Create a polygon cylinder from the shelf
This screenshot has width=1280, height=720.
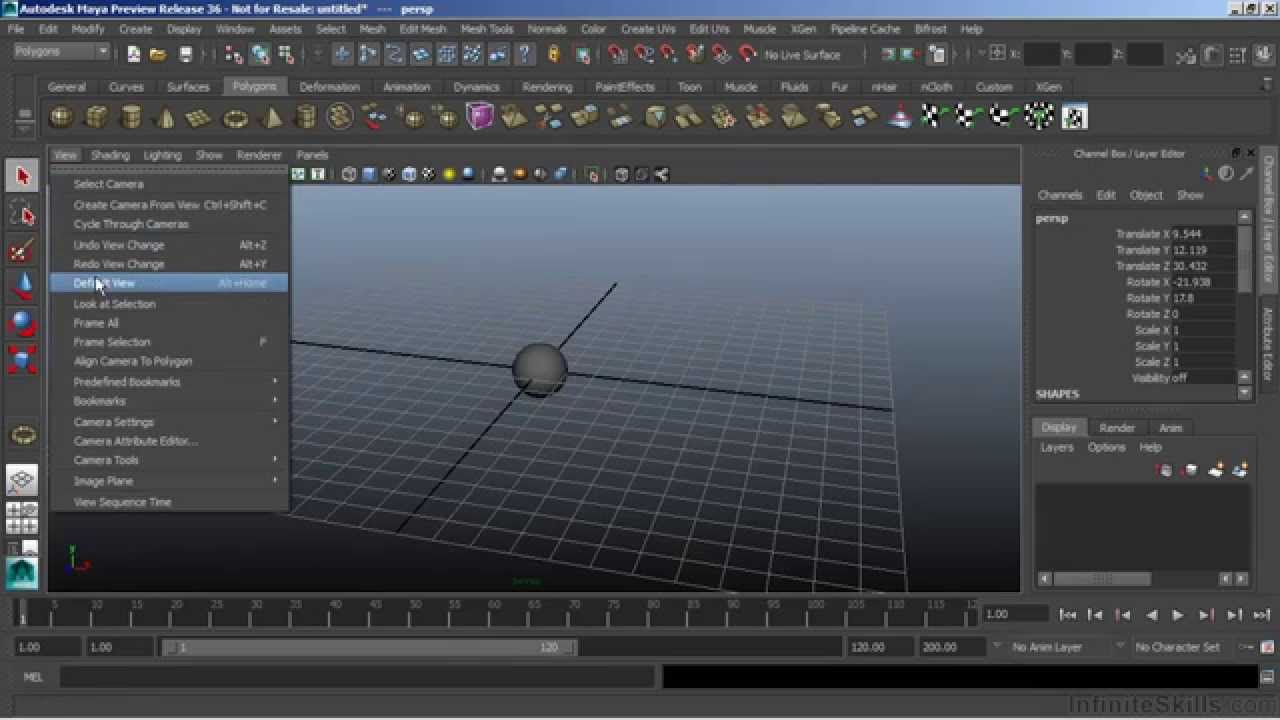pos(131,118)
